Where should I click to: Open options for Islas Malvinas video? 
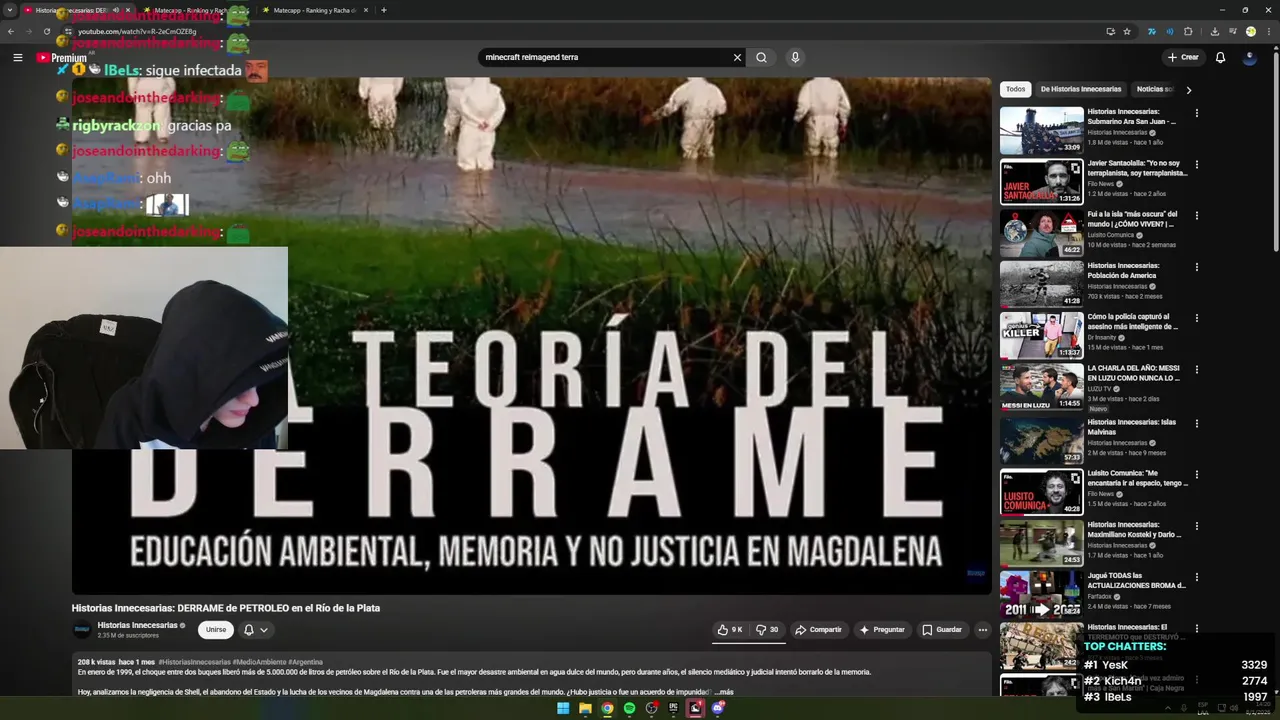(x=1196, y=423)
